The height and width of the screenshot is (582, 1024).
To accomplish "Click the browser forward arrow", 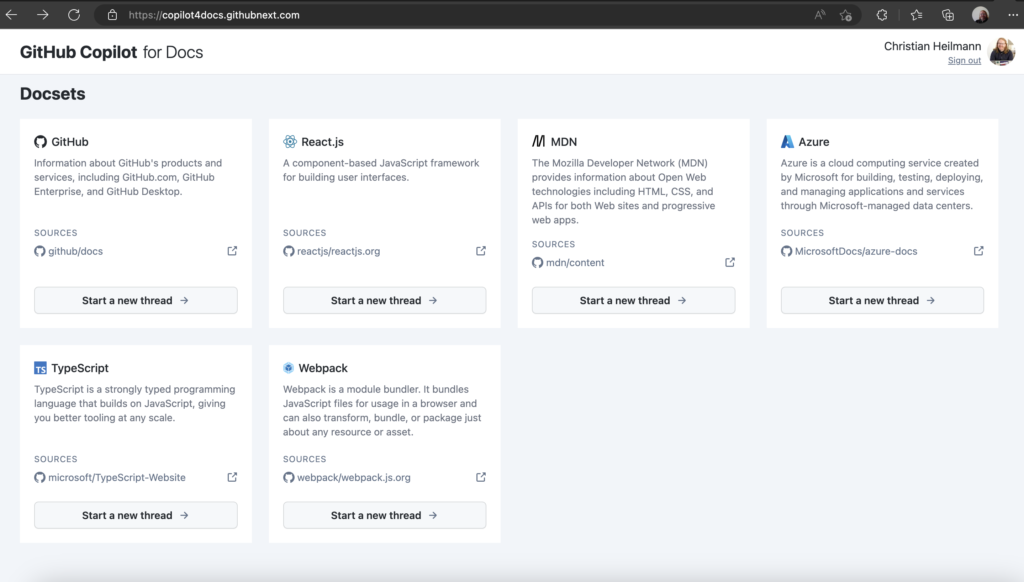I will coord(42,14).
